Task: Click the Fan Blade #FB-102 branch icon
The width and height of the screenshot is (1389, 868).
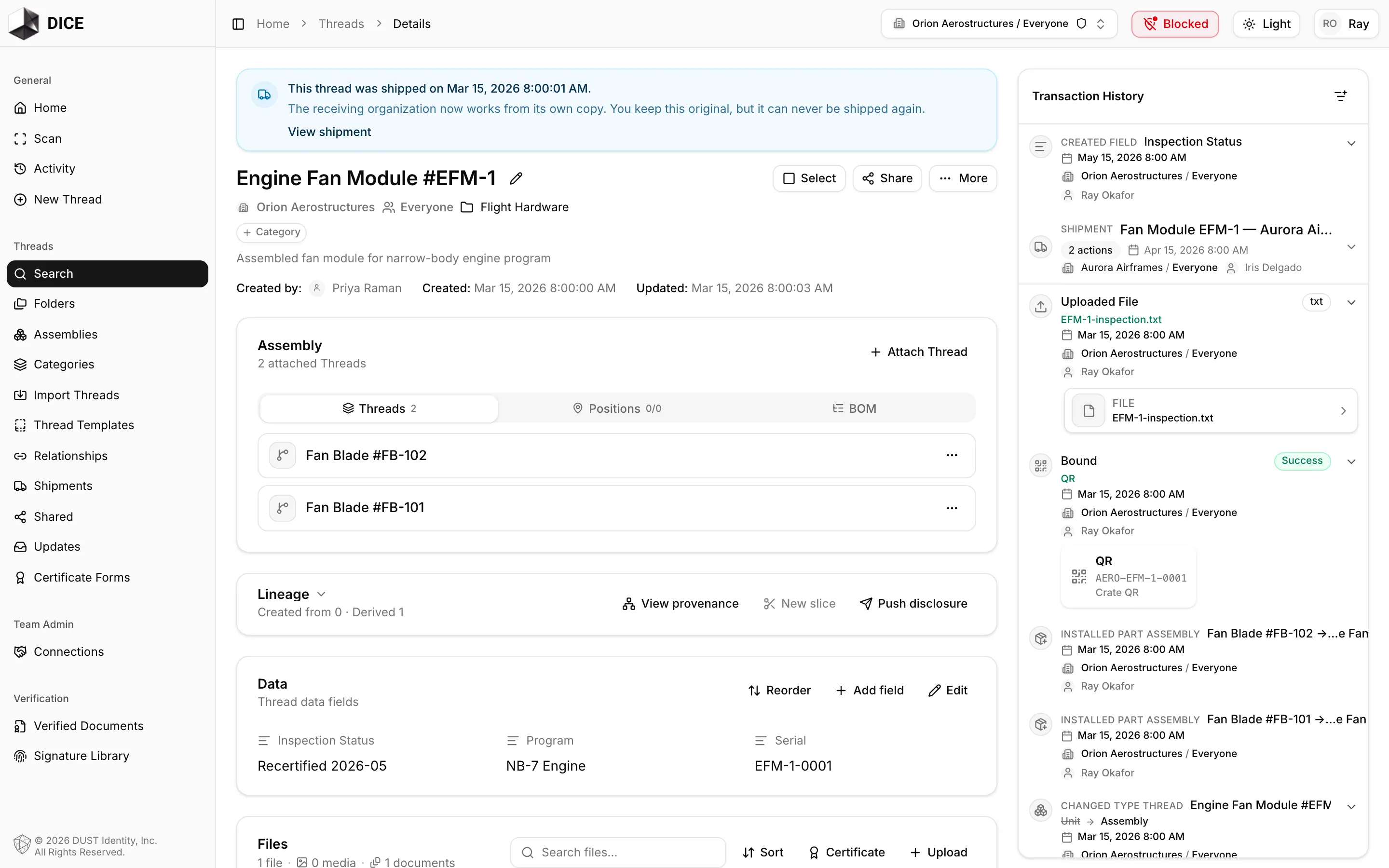Action: coord(283,455)
